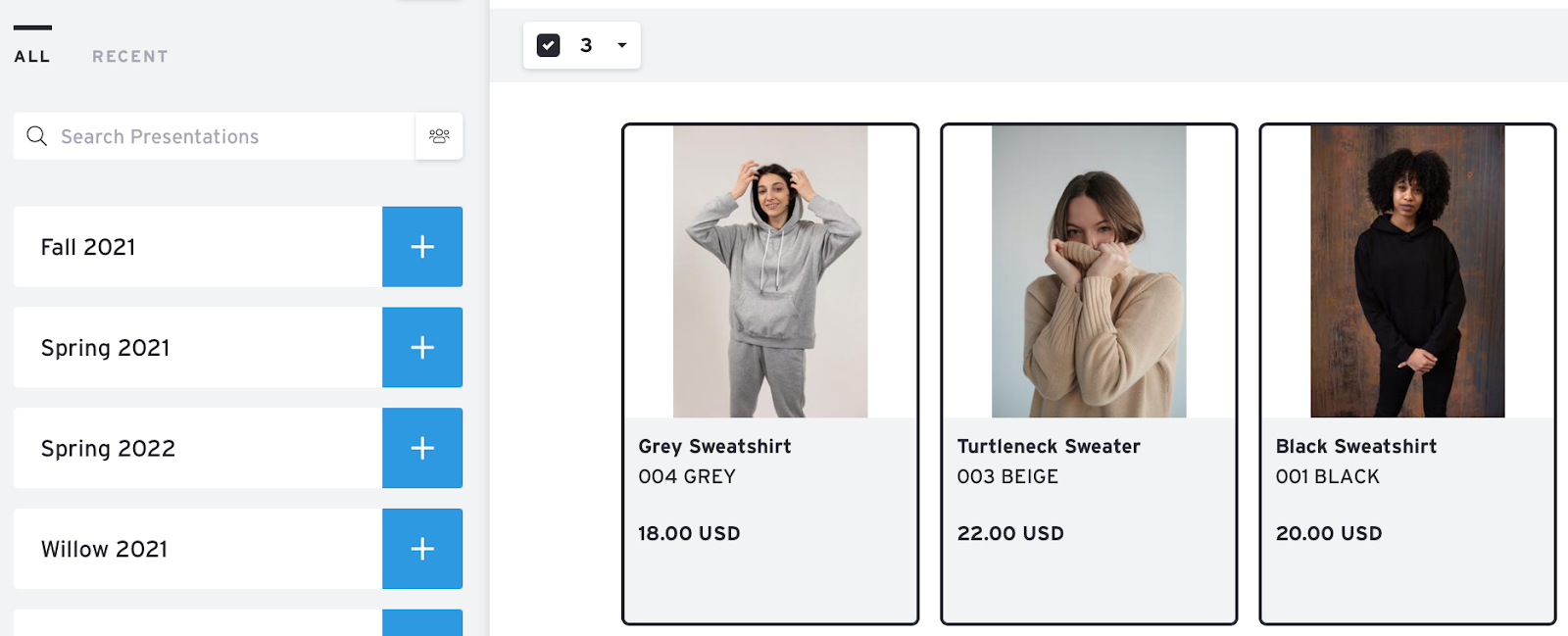Click the Turtleneck Sweater product title

[x=1049, y=447]
